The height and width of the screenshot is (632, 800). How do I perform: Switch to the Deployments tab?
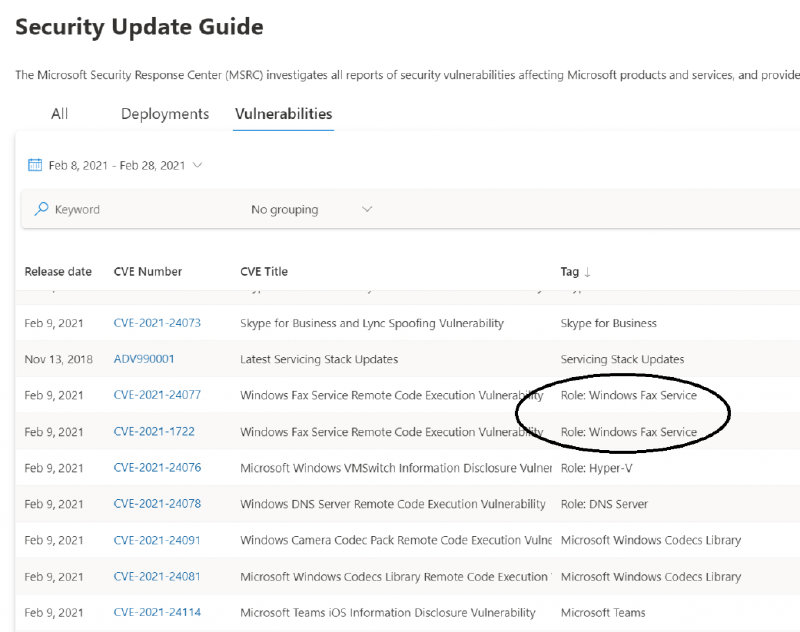[165, 114]
